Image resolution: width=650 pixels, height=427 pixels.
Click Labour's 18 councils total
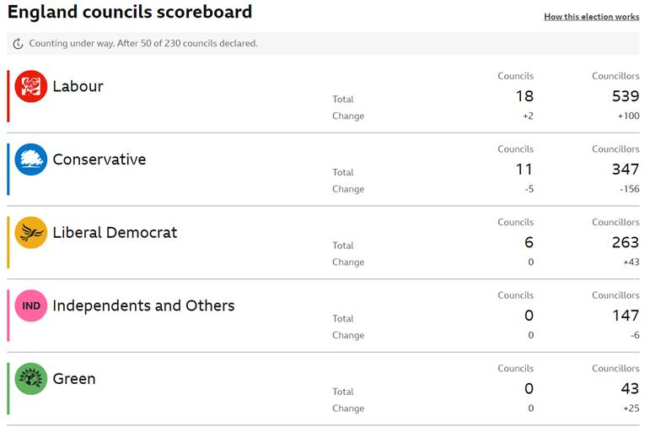(x=524, y=97)
